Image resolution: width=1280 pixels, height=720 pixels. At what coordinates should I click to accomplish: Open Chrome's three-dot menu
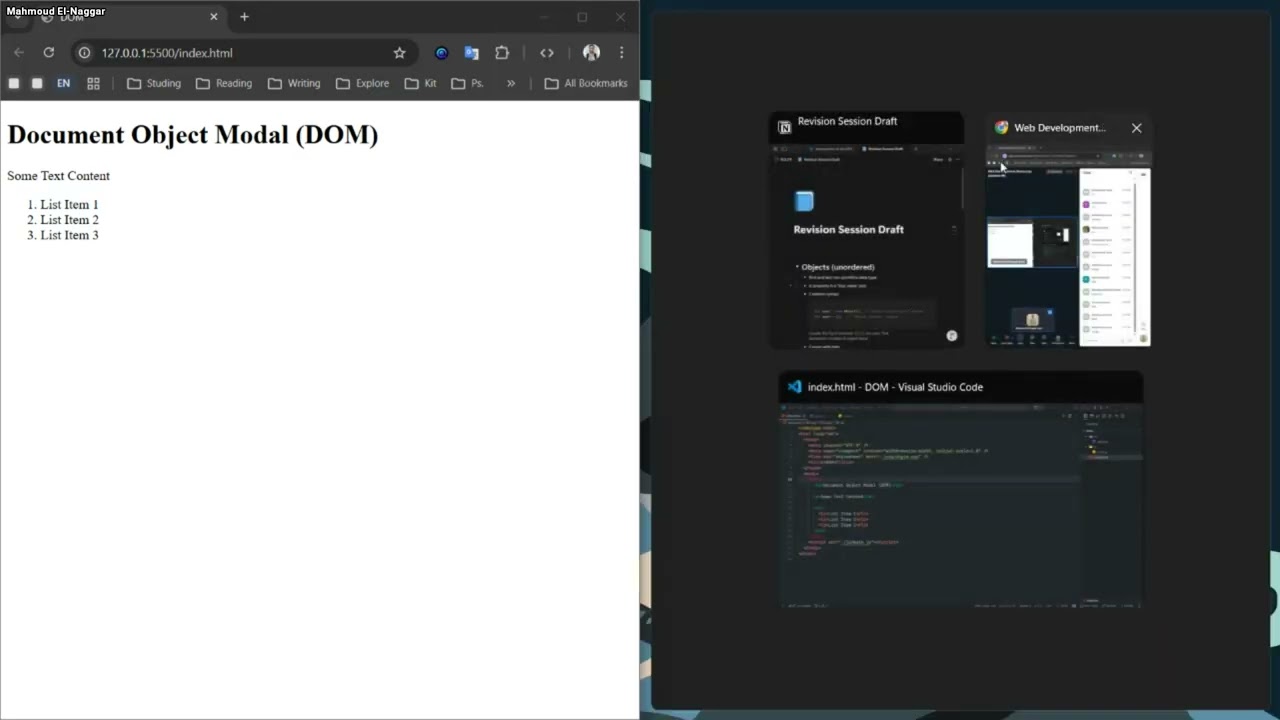(x=621, y=53)
